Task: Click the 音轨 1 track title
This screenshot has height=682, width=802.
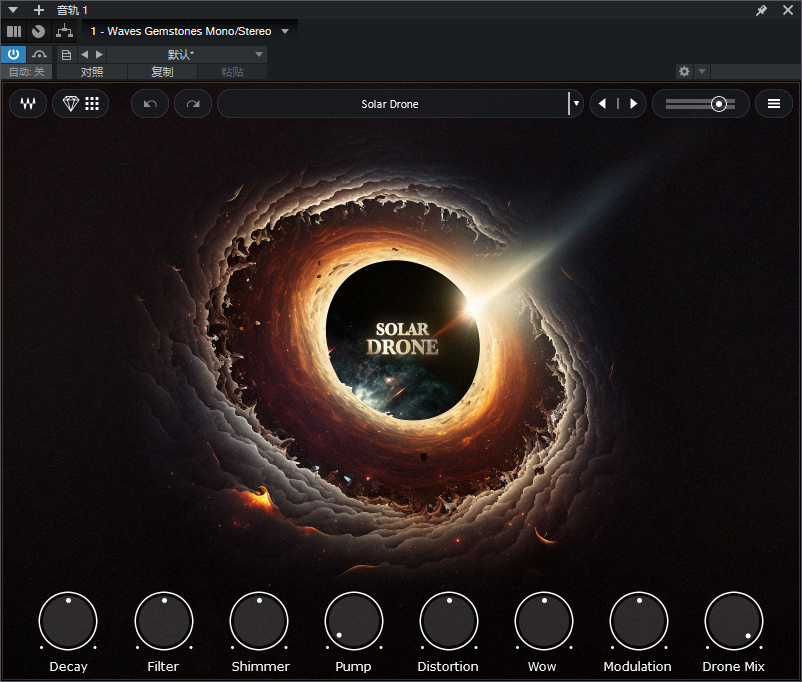Action: coord(72,10)
